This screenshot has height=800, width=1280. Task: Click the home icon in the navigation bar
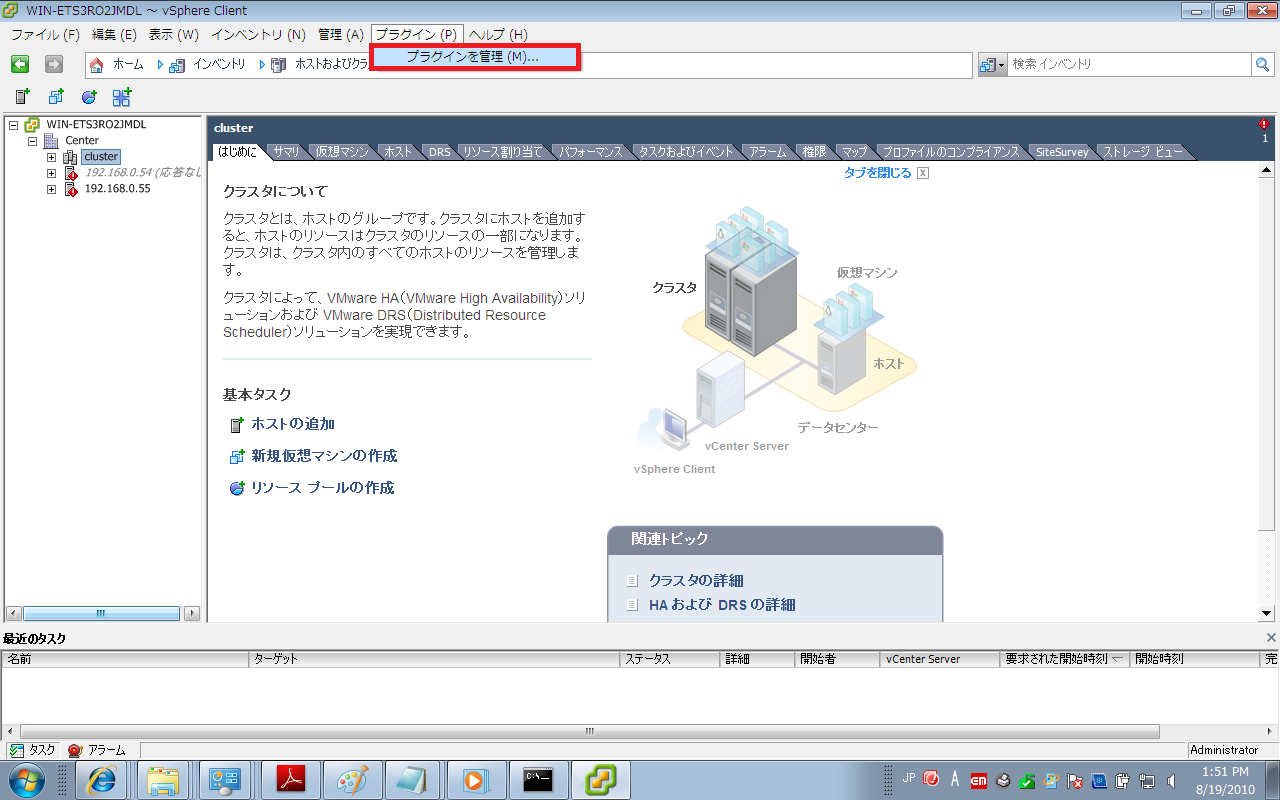[x=97, y=64]
